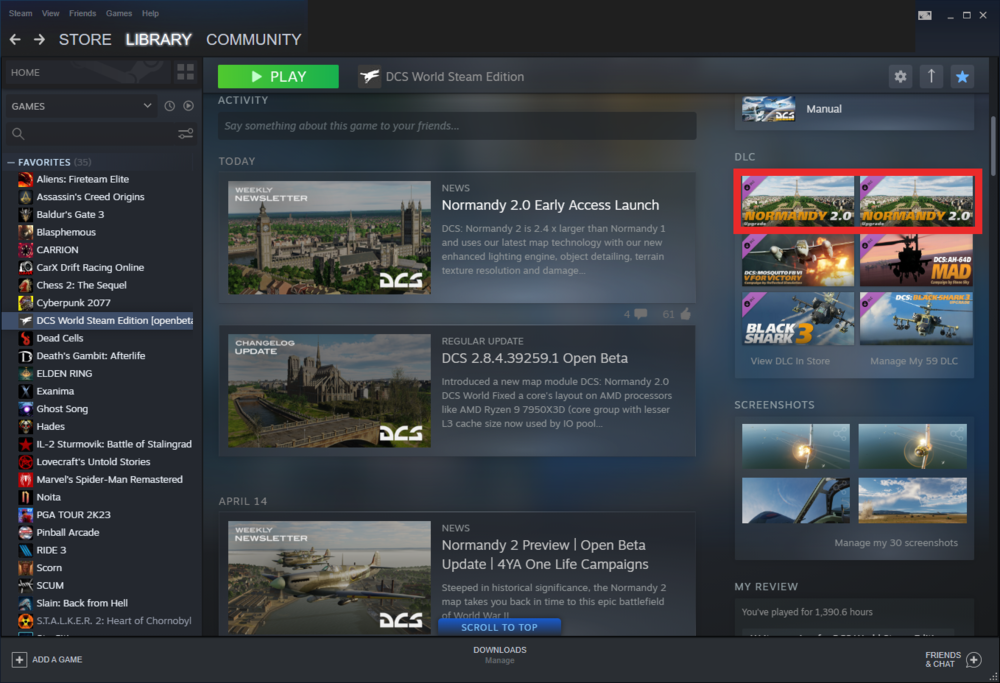Viewport: 1000px width, 683px height.
Task: Select the Dead Cells icon
Action: click(26, 338)
